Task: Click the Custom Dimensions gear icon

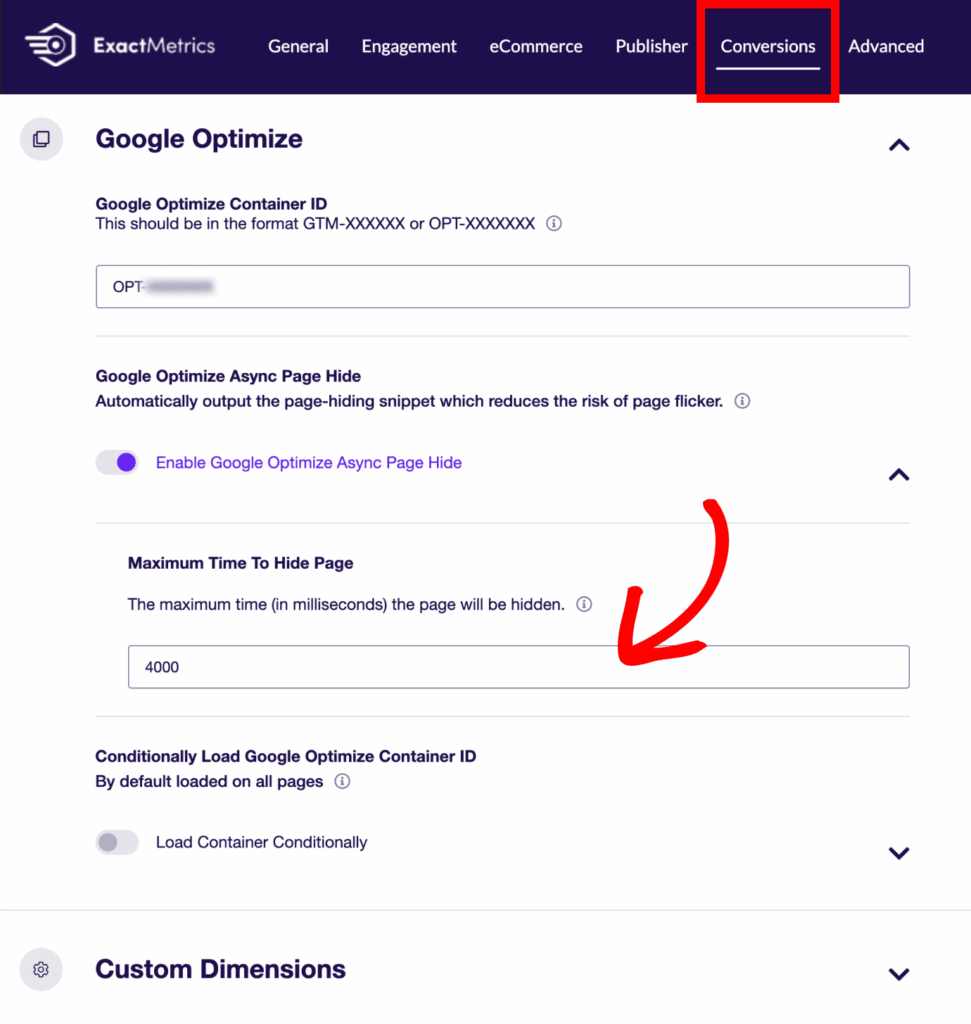Action: click(x=41, y=969)
